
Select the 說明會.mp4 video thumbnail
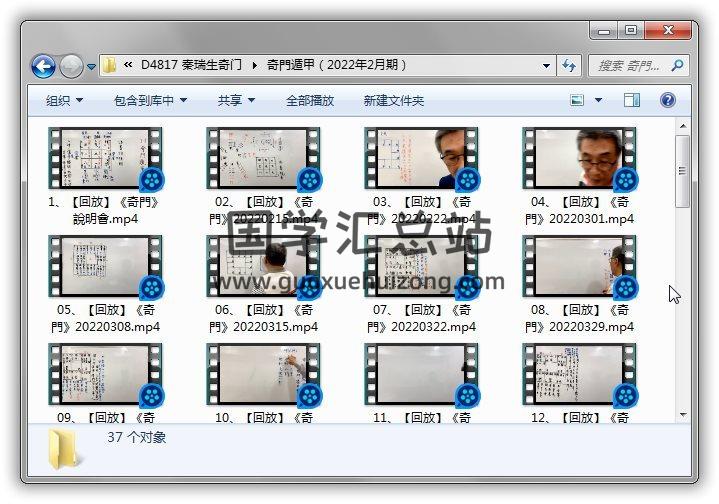105,158
